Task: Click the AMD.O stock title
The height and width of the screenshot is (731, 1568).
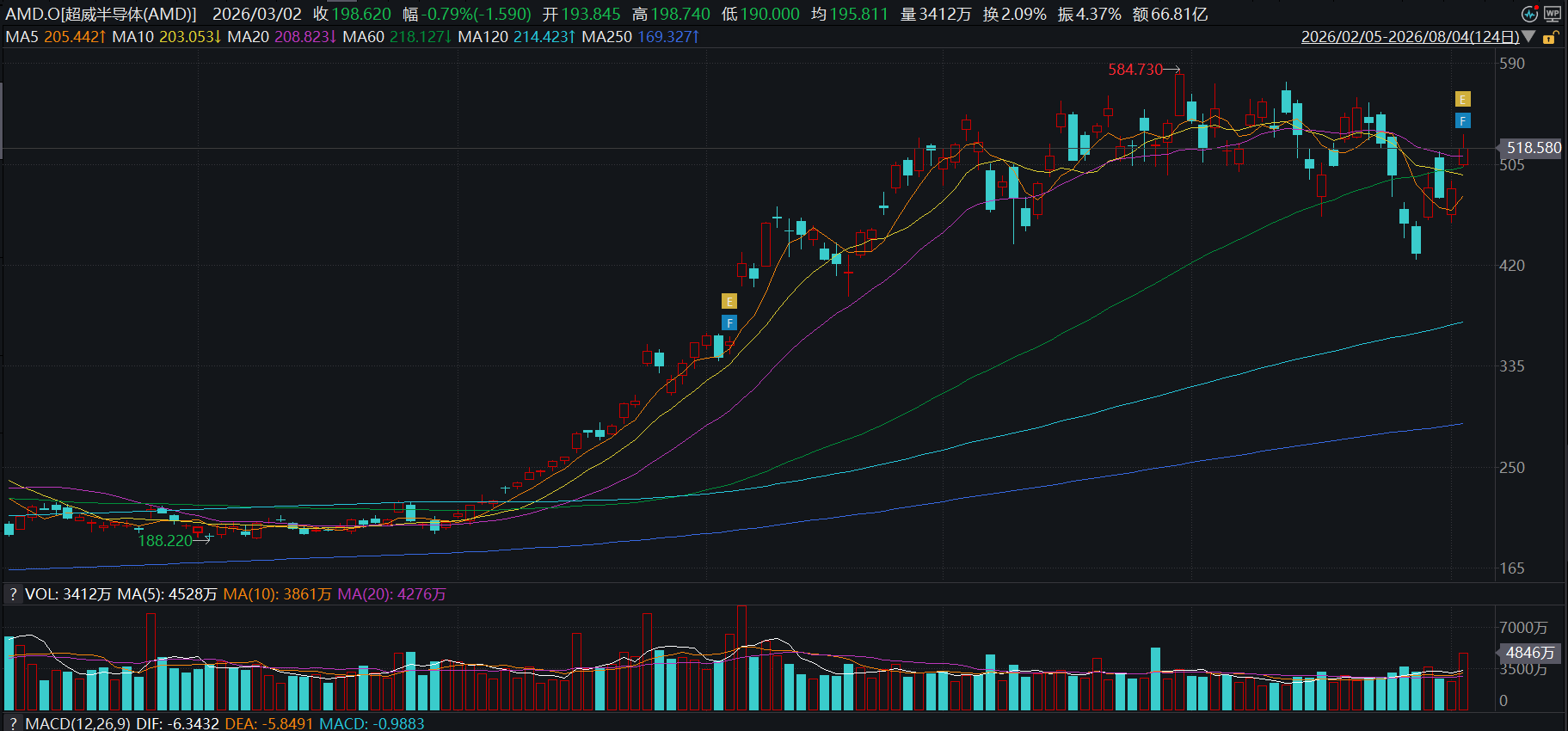Action: click(101, 14)
